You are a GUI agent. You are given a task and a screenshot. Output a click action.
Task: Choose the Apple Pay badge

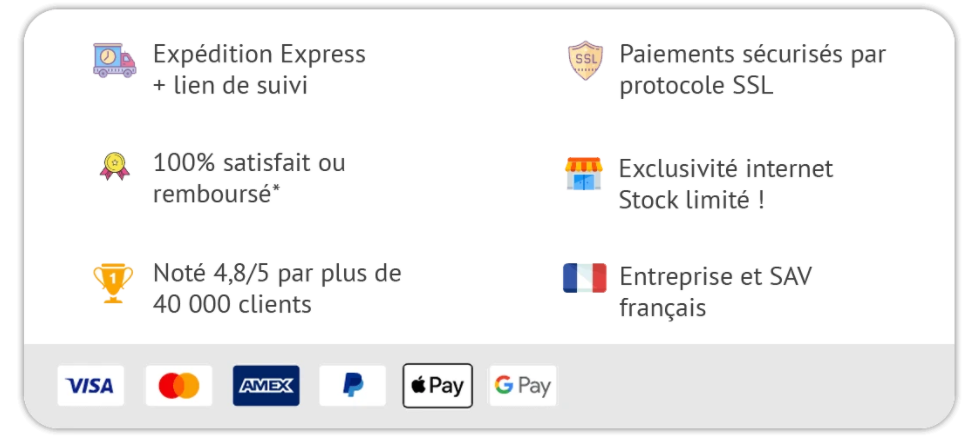pyautogui.click(x=438, y=386)
